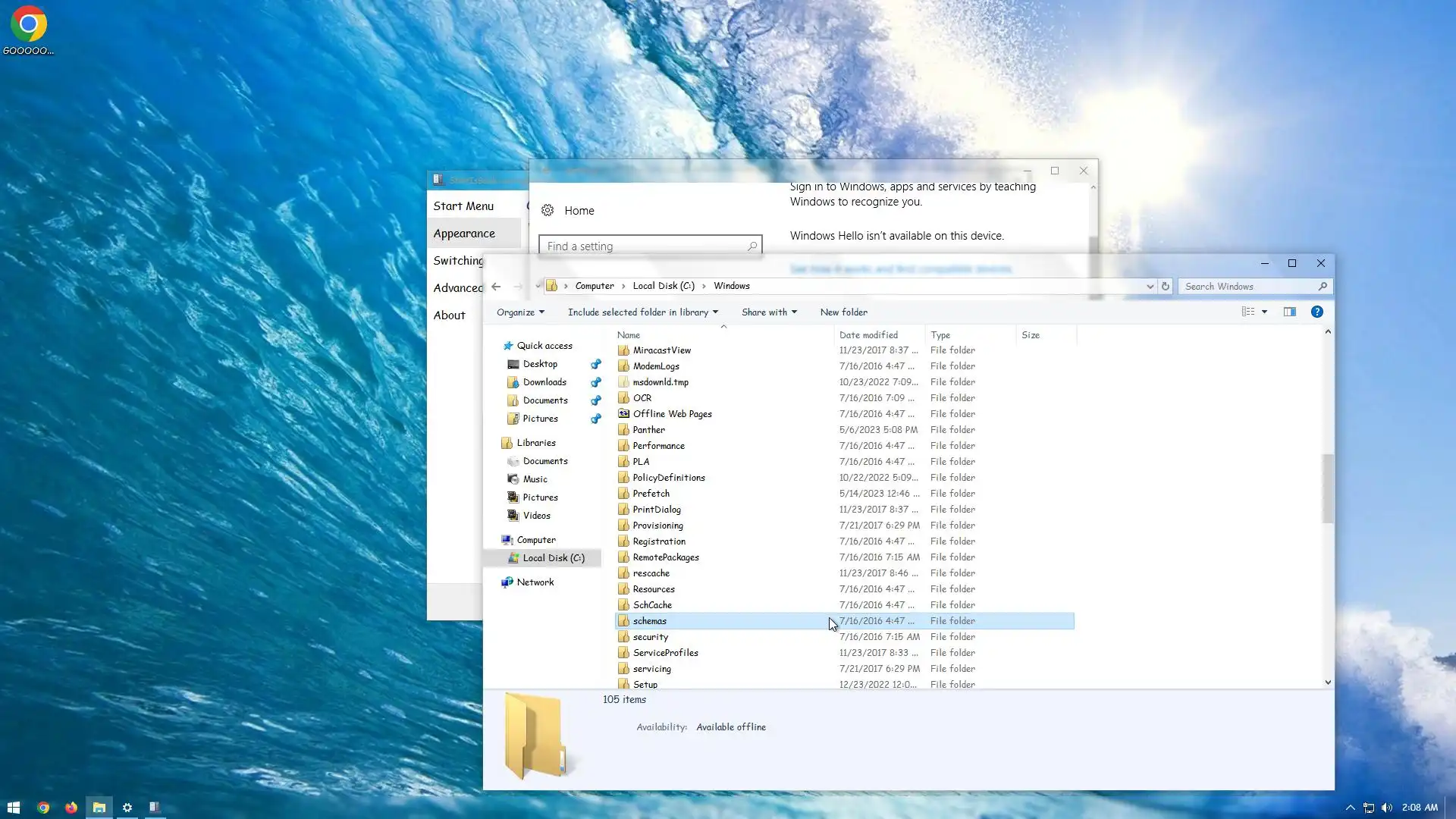Image resolution: width=1456 pixels, height=819 pixels.
Task: Click the New folder button
Action: pos(843,312)
